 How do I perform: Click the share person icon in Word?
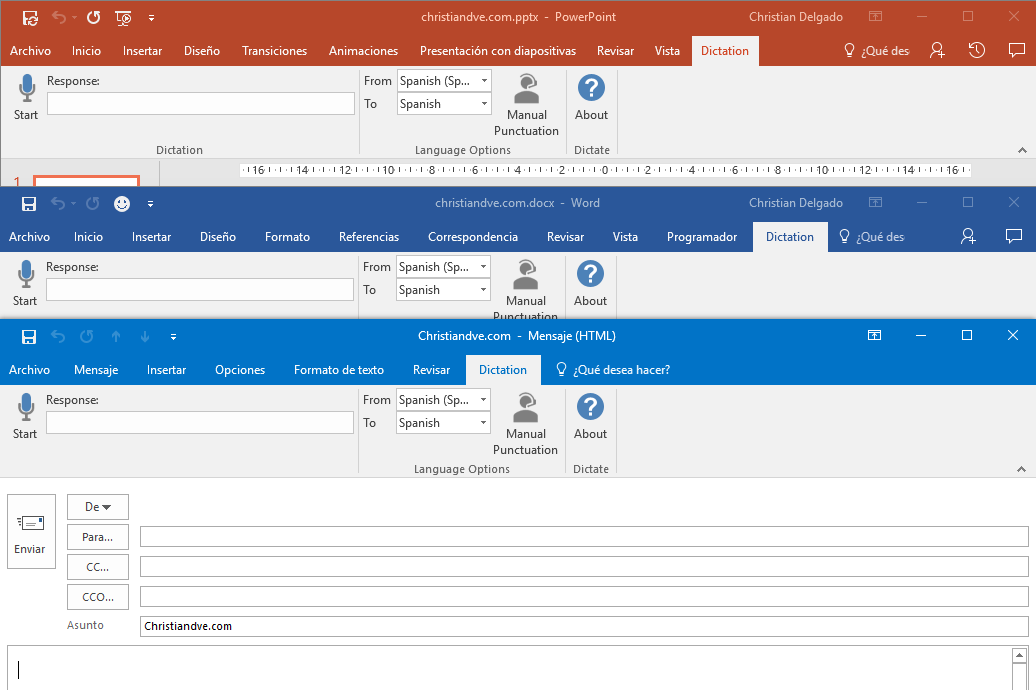coord(968,236)
